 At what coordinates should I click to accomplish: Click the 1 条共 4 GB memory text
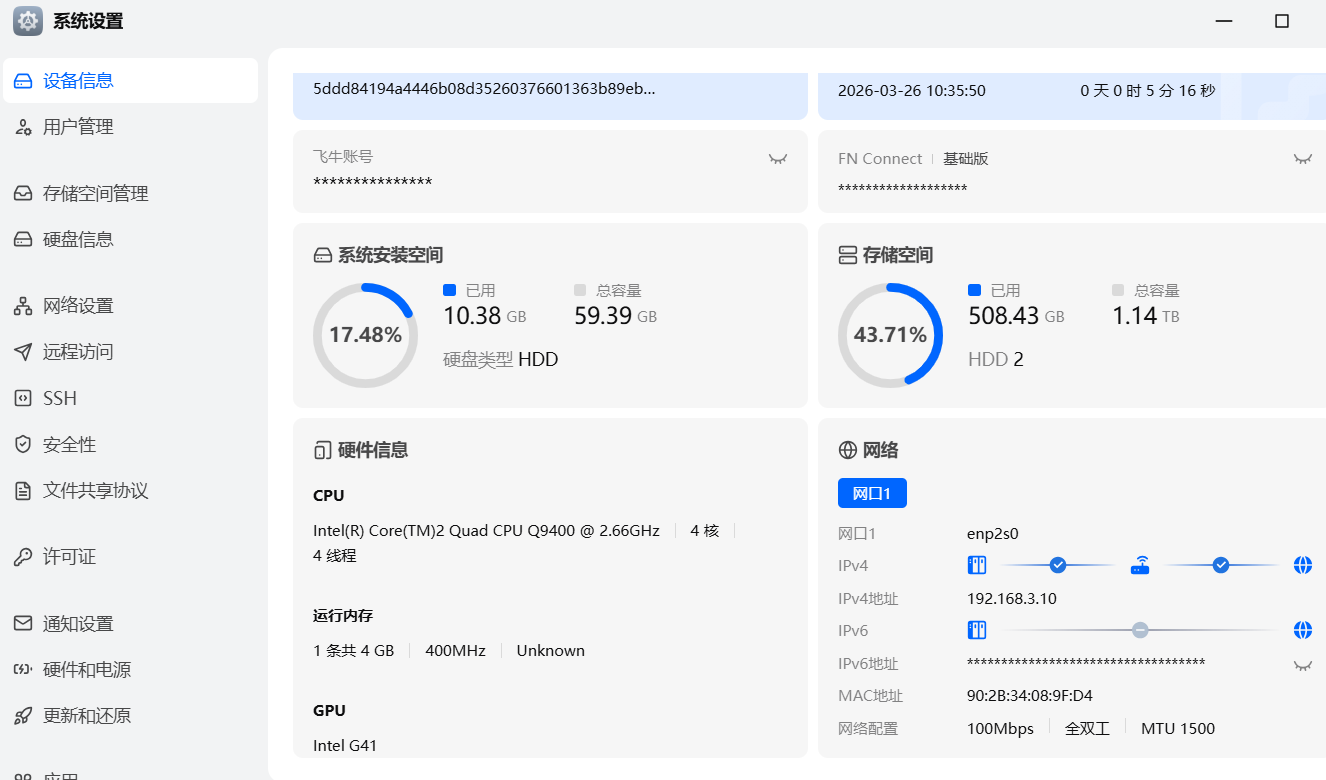click(x=354, y=650)
